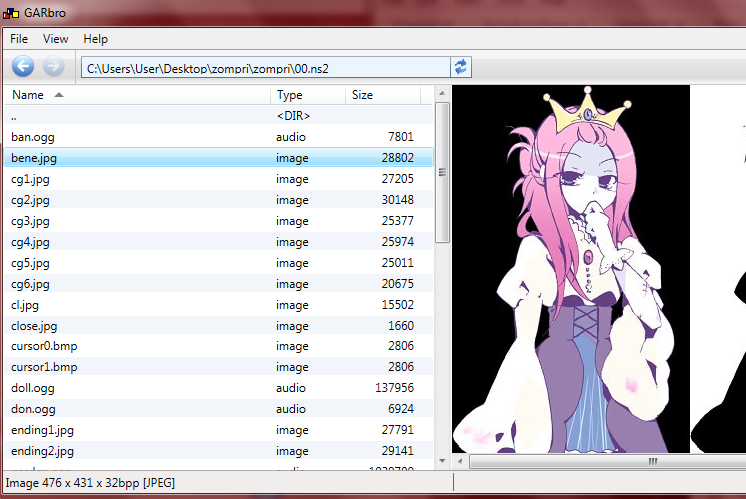This screenshot has width=746, height=499.
Task: Select file cg5.jpg
Action: tap(219, 263)
